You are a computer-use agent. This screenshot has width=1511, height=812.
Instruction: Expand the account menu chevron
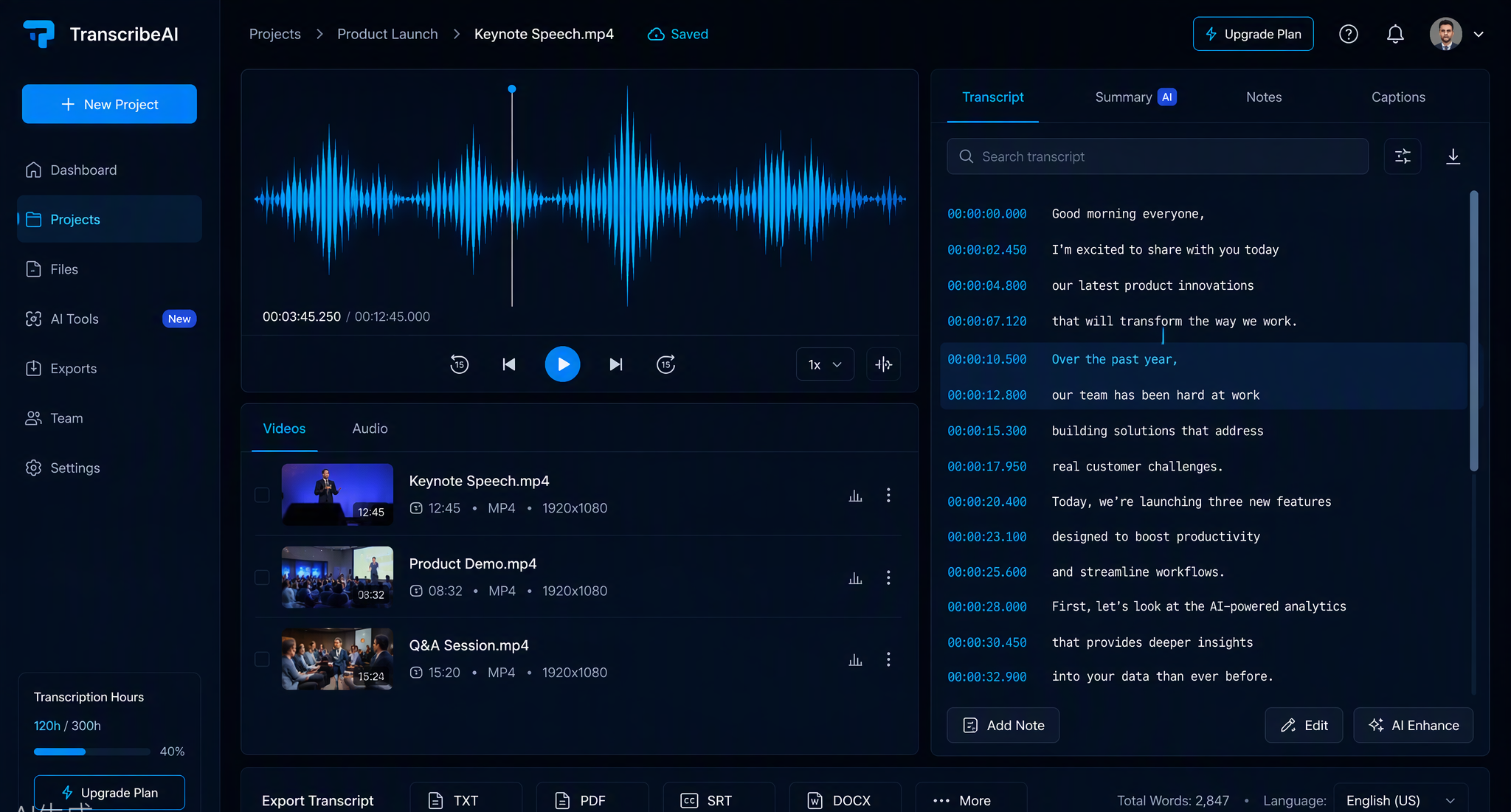(x=1479, y=34)
